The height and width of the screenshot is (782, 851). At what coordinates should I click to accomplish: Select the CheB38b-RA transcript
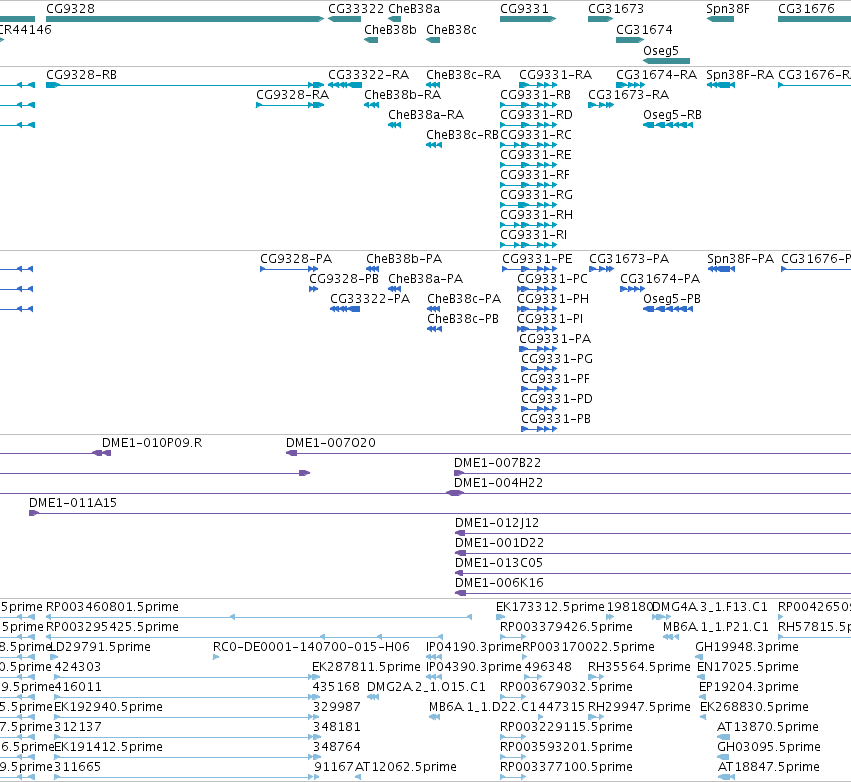(x=403, y=95)
